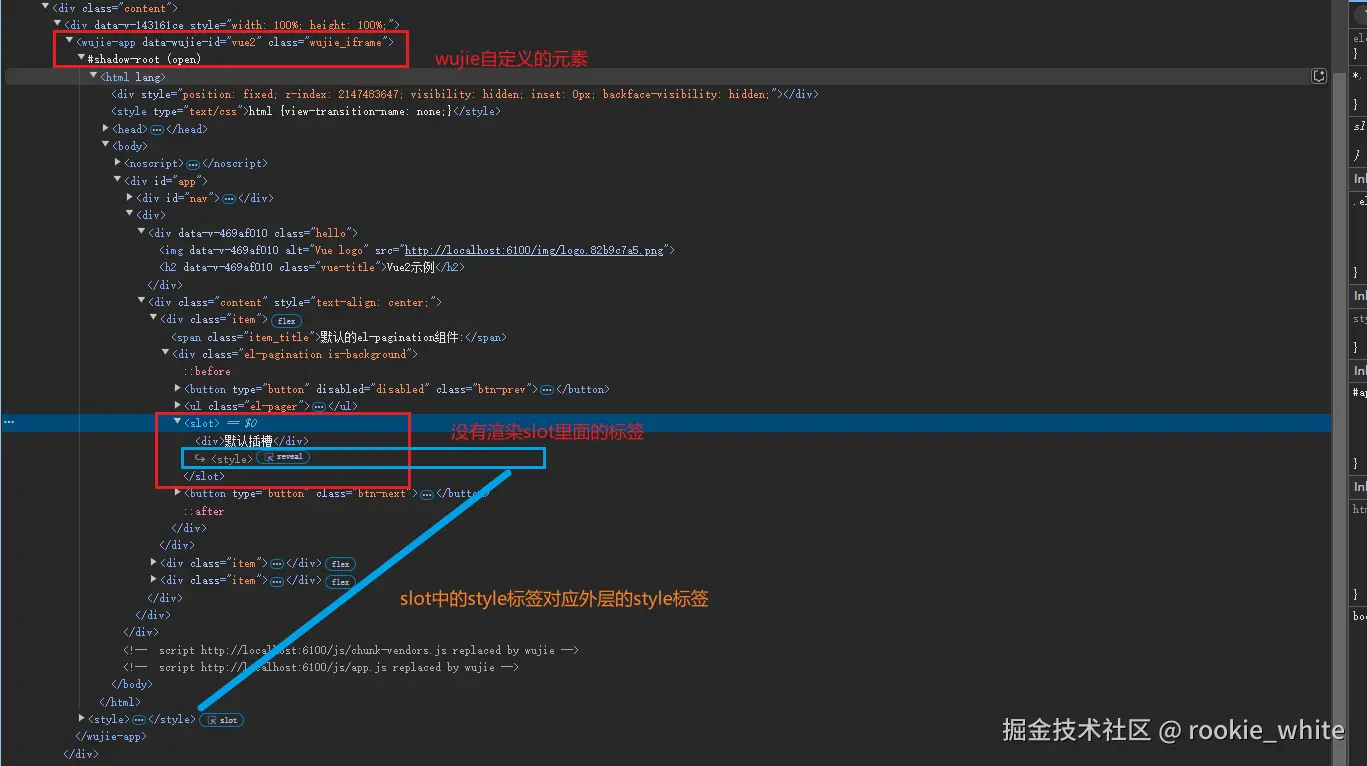Expand the btn-prev button element
Viewport: 1367px width, 766px height.
click(178, 389)
